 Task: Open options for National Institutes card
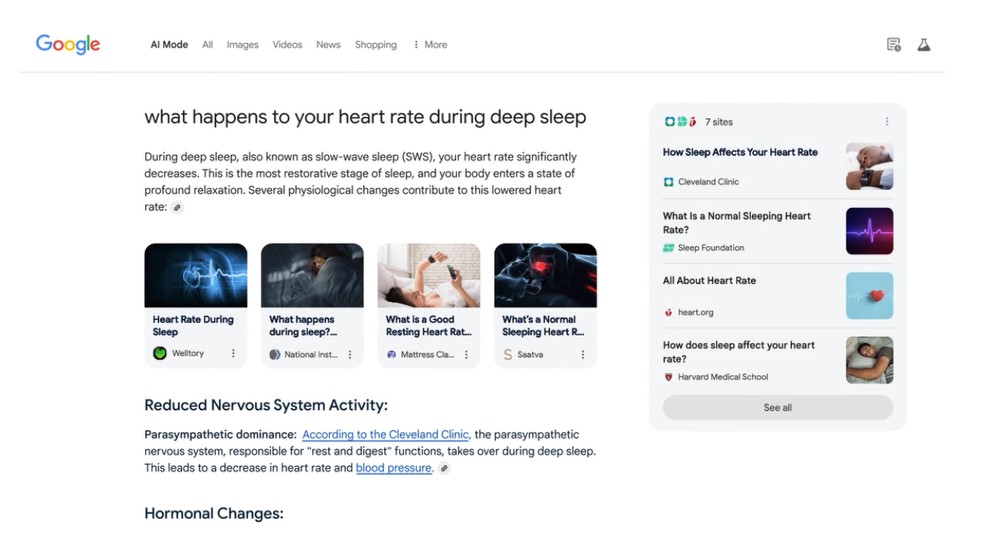350,354
